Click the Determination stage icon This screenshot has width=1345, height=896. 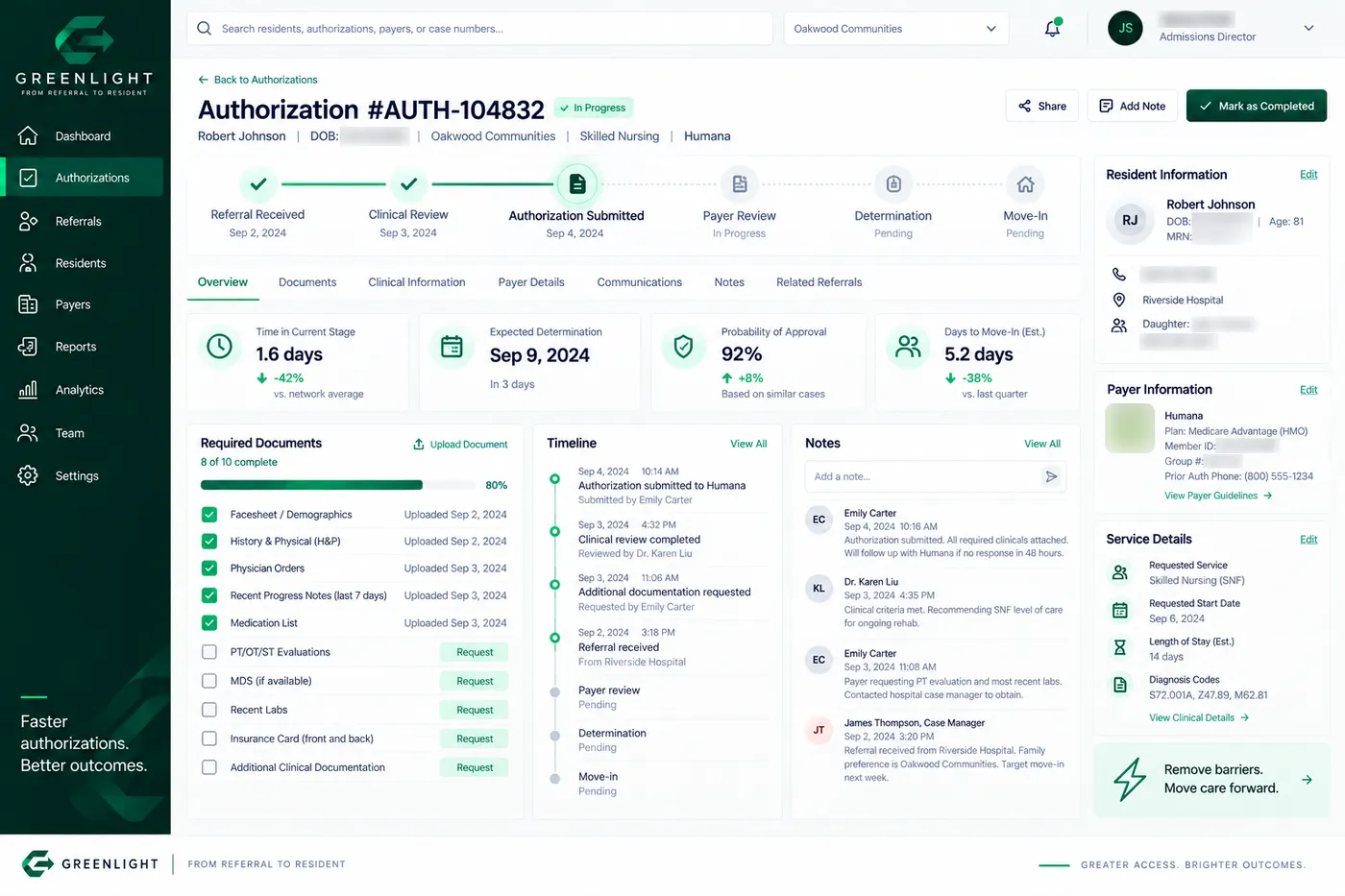(x=893, y=183)
